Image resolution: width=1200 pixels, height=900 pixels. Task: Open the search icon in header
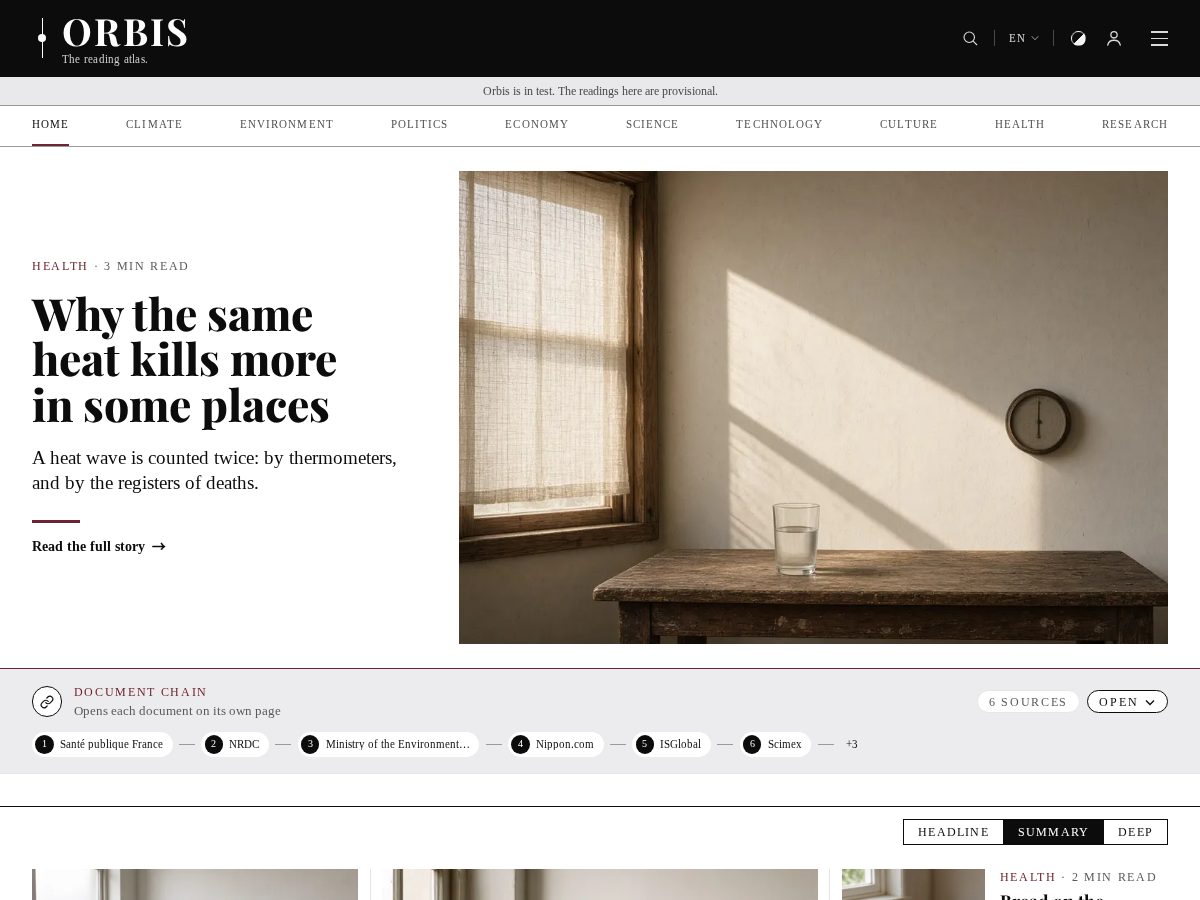[x=970, y=38]
